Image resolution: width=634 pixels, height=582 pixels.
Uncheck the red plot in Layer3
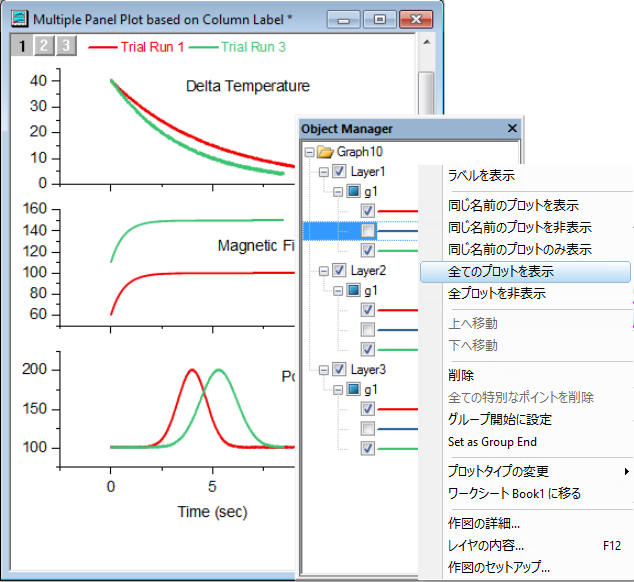(x=368, y=409)
